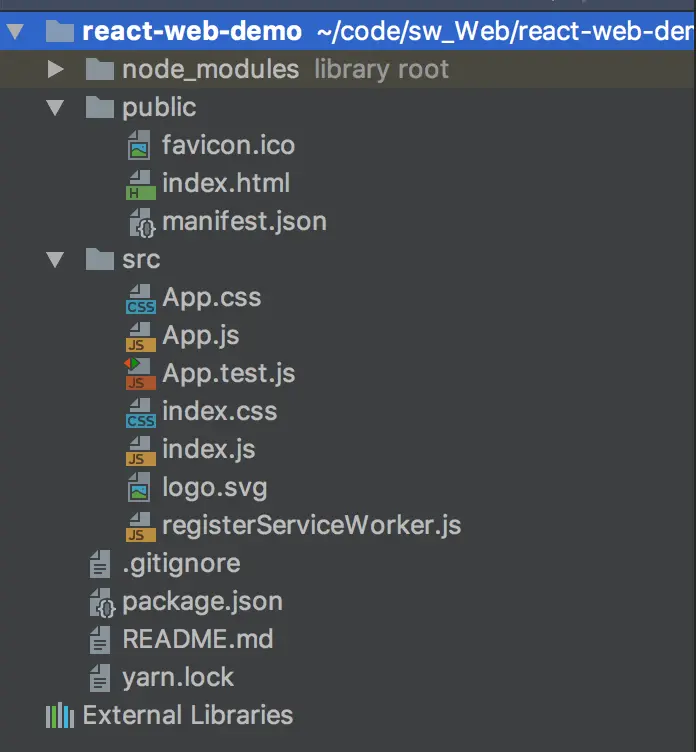This screenshot has width=696, height=752.
Task: Click the logo.svg image icon
Action: (140, 488)
